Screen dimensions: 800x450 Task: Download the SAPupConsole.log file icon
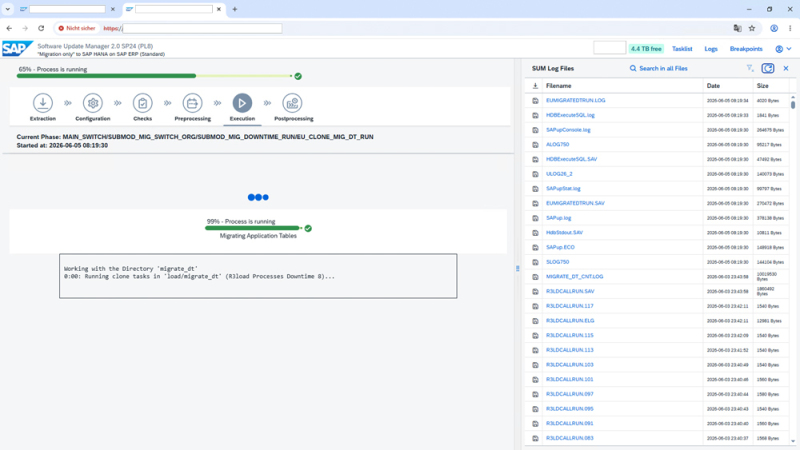[x=535, y=130]
